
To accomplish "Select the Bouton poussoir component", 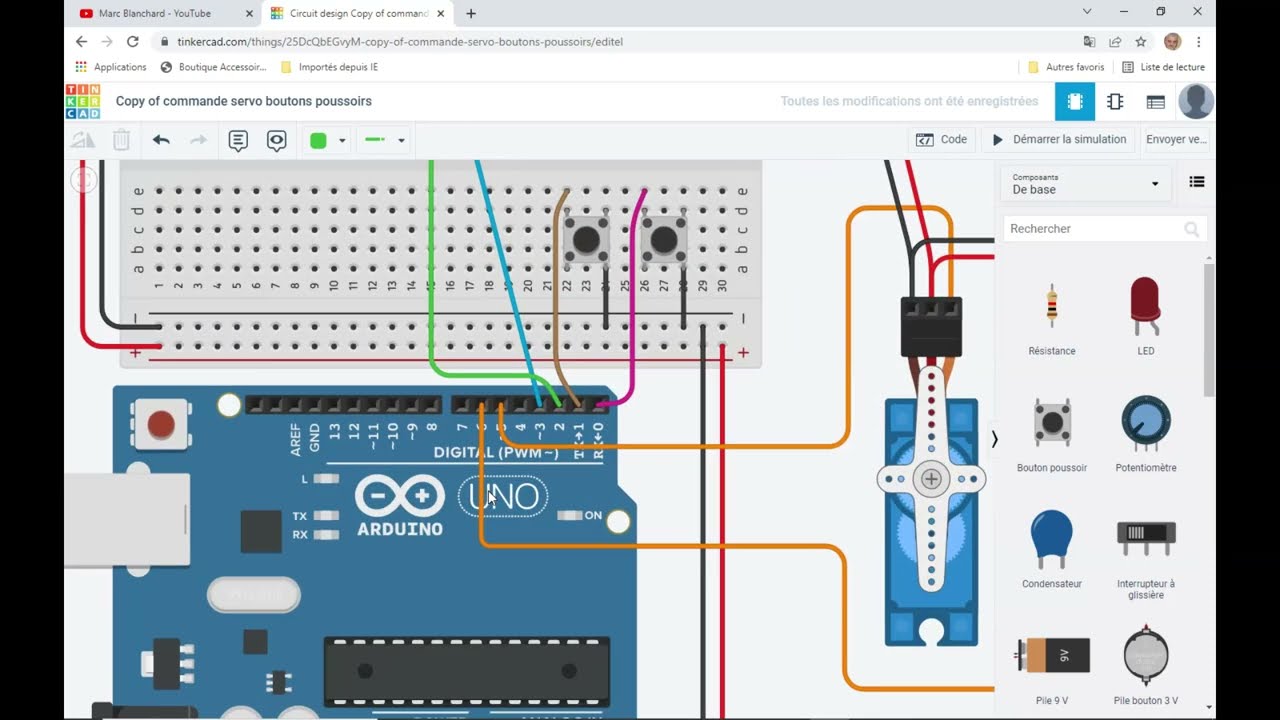I will point(1052,434).
